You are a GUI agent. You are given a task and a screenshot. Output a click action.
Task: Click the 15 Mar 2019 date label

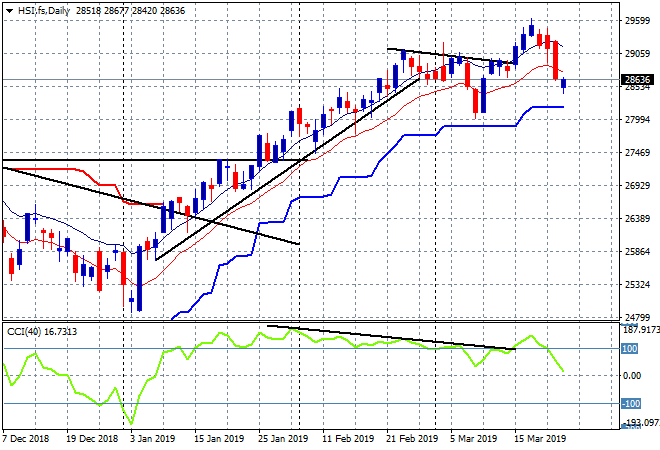540,439
